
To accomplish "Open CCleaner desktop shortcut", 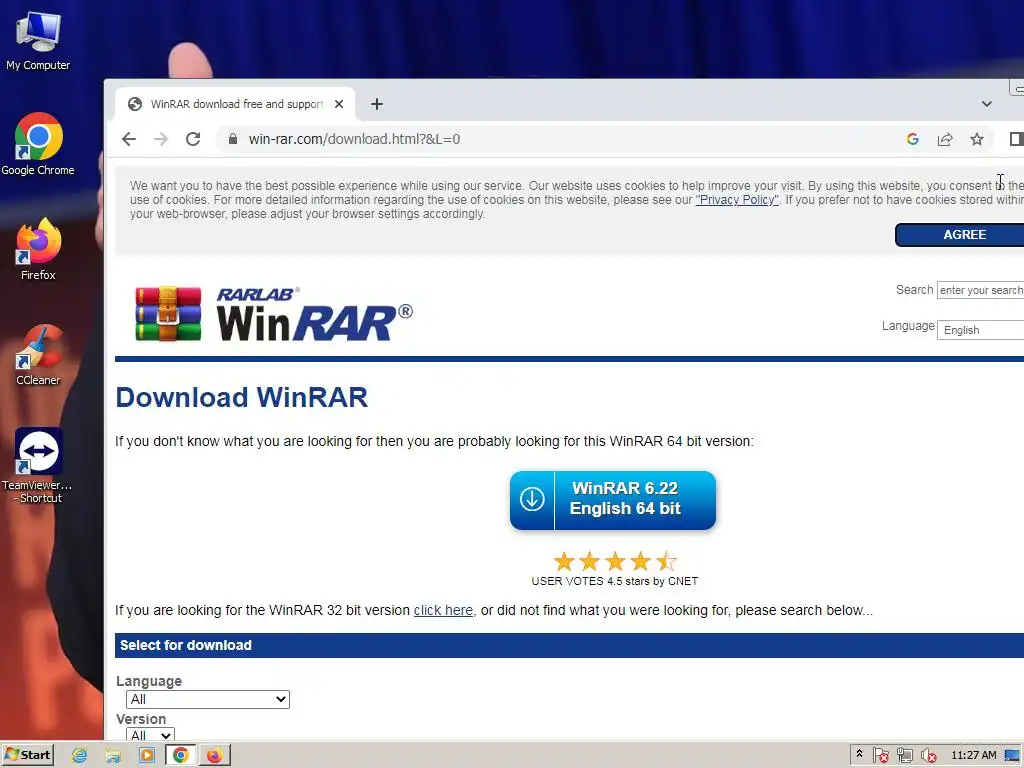I will coord(38,355).
